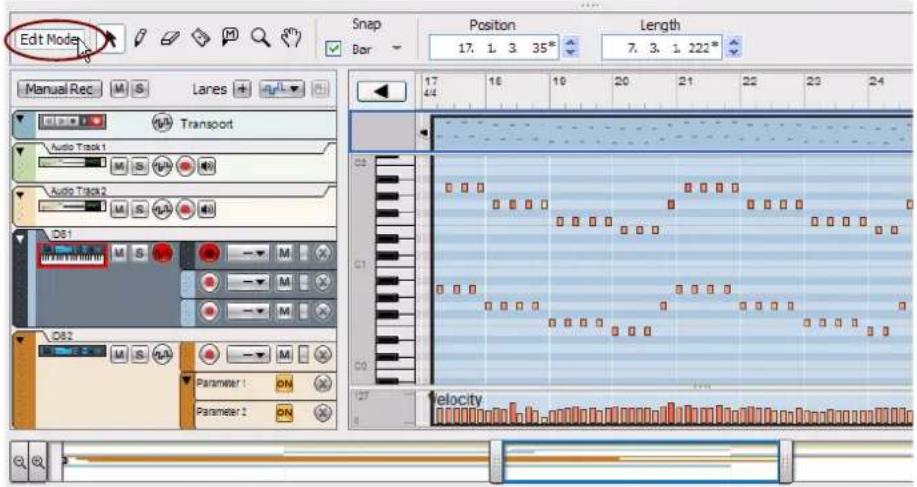Click the Position value field
The image size is (917, 487).
[x=494, y=48]
